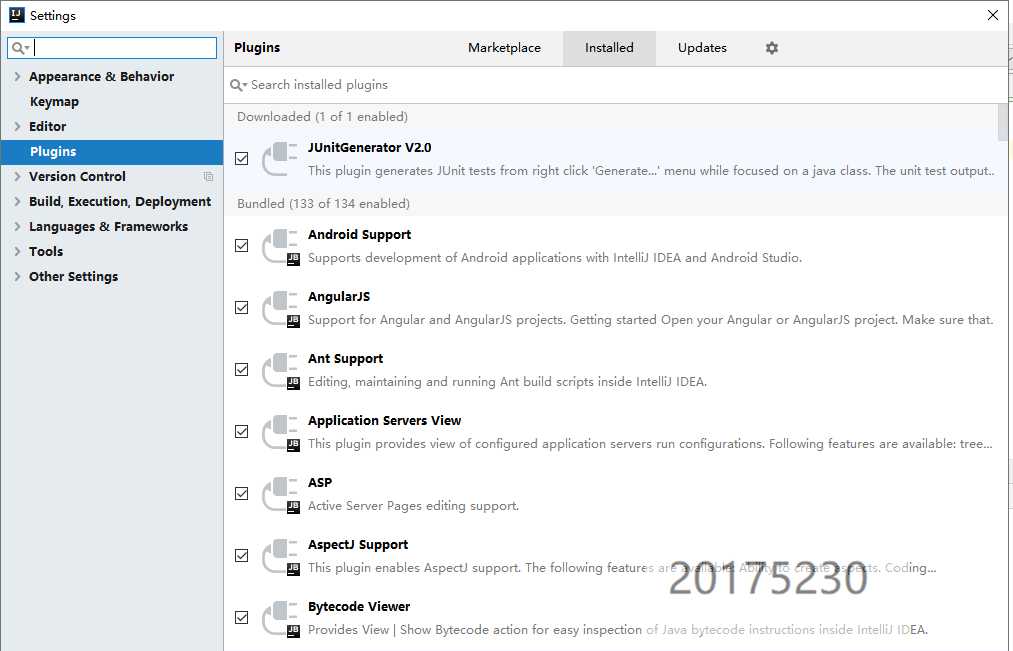
Task: Close the Settings dialog
Action: pos(993,15)
